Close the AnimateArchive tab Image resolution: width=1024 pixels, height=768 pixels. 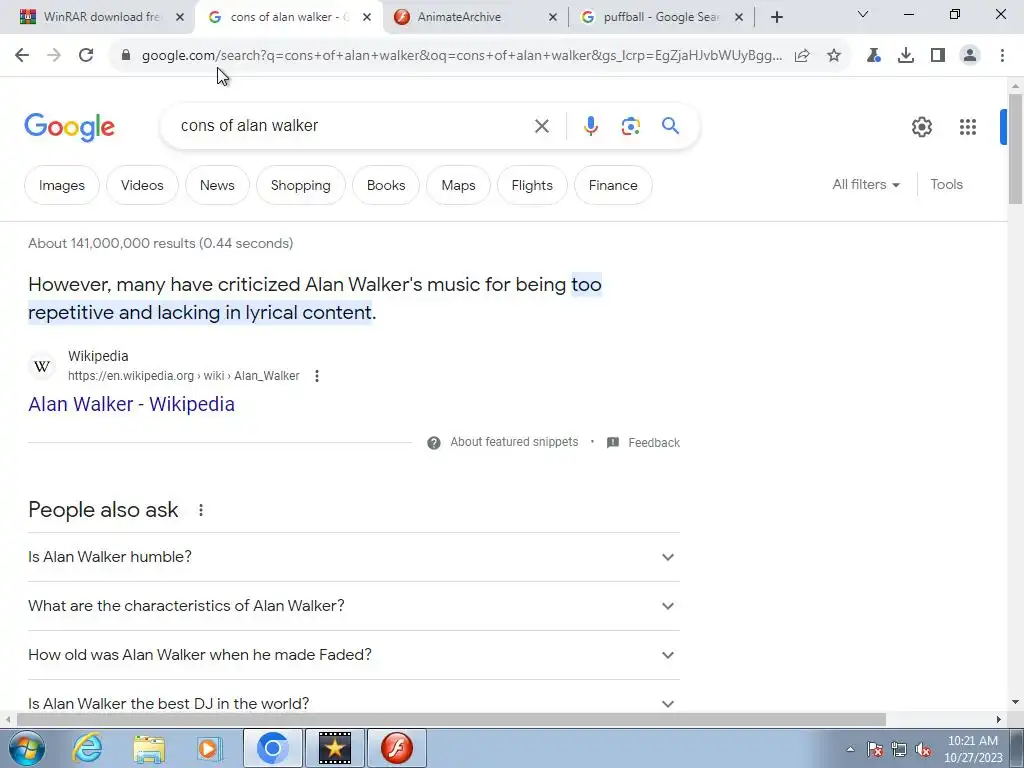click(552, 17)
